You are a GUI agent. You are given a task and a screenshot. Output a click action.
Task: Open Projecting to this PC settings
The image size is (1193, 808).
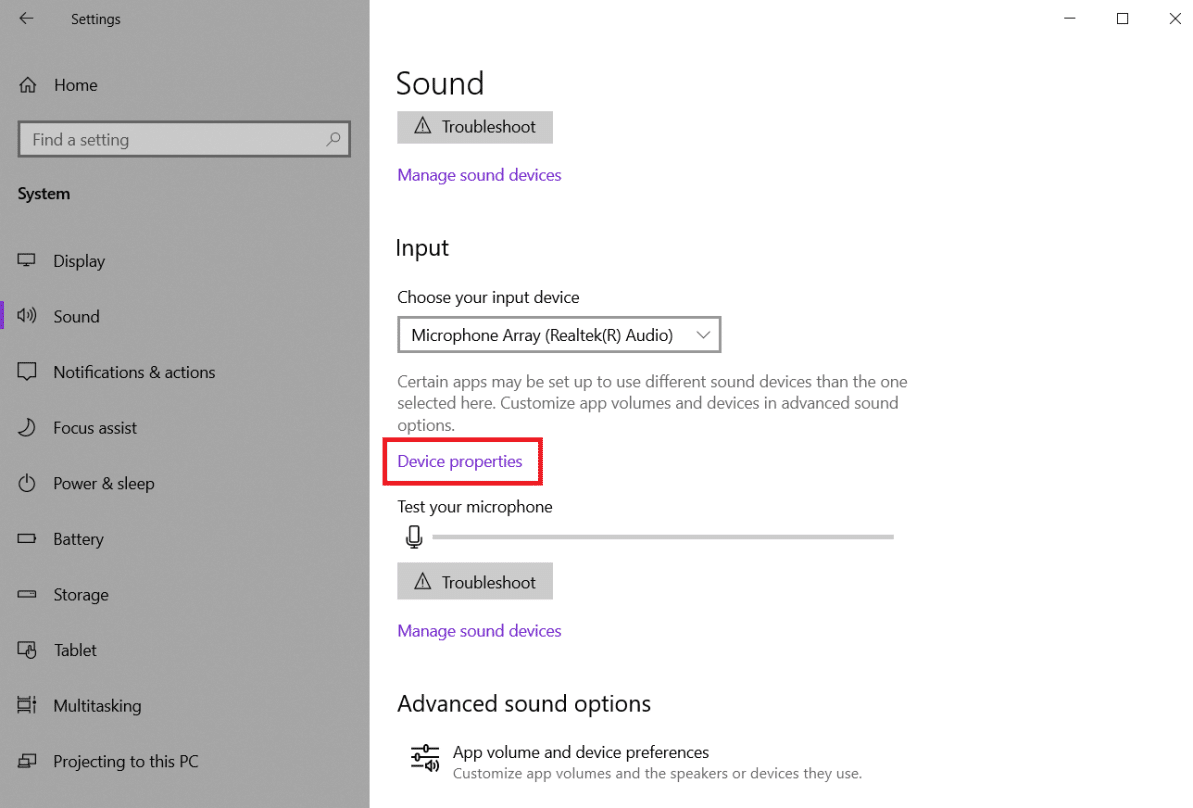pyautogui.click(x=126, y=761)
